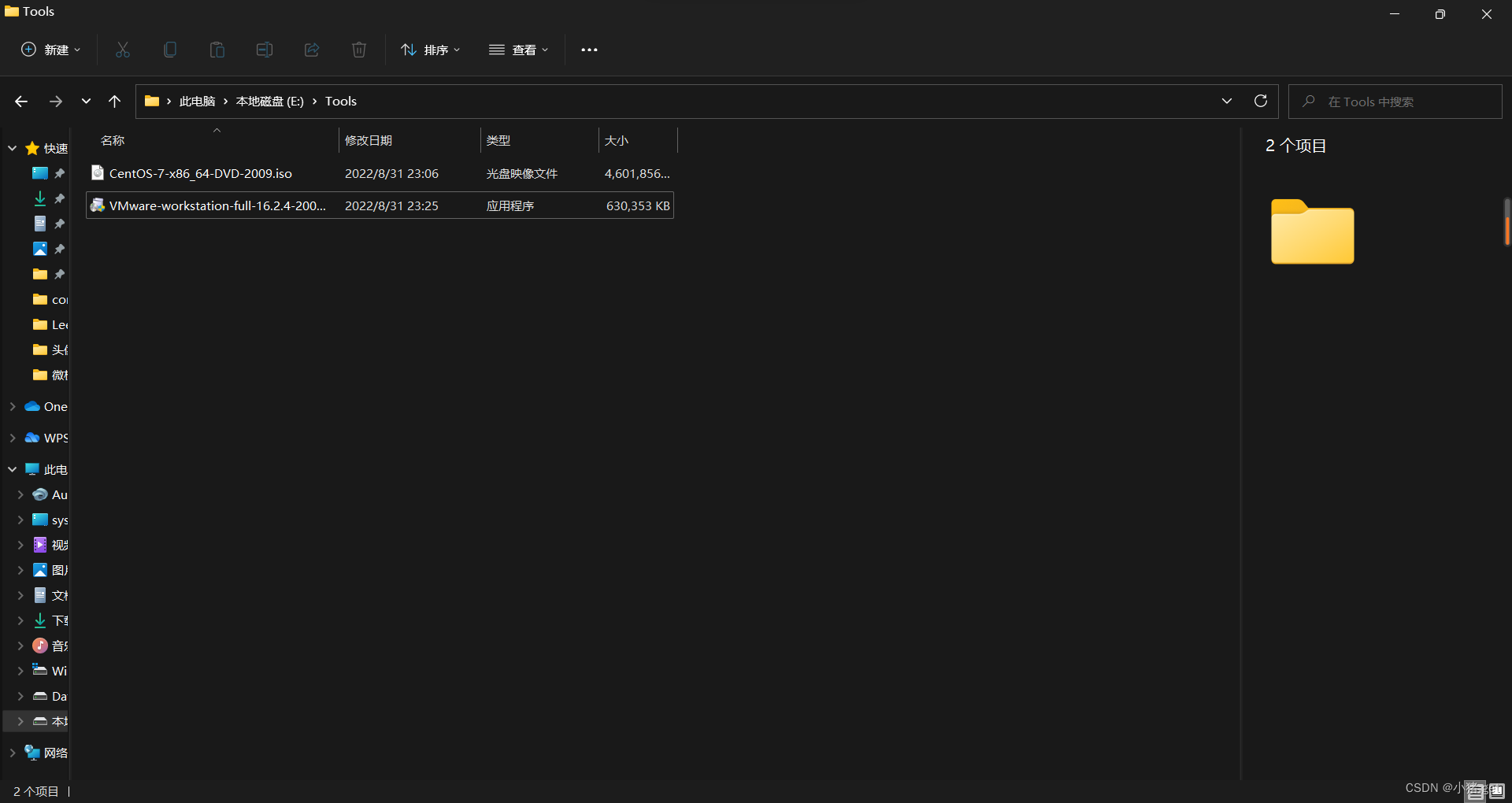Click the Cut scissors icon
Screen dimensions: 1512x803
[x=123, y=50]
